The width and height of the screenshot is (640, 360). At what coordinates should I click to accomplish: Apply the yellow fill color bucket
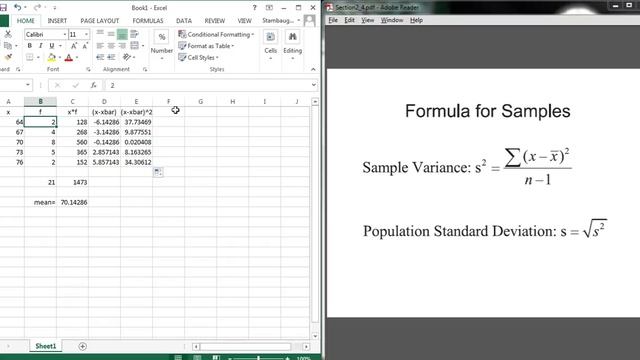pyautogui.click(x=51, y=58)
